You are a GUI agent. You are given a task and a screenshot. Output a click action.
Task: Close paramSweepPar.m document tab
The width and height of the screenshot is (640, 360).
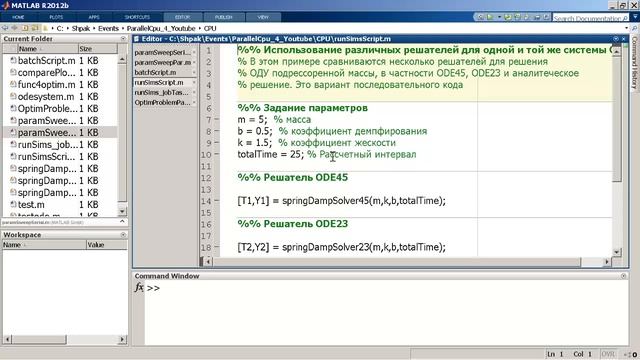[x=194, y=62]
